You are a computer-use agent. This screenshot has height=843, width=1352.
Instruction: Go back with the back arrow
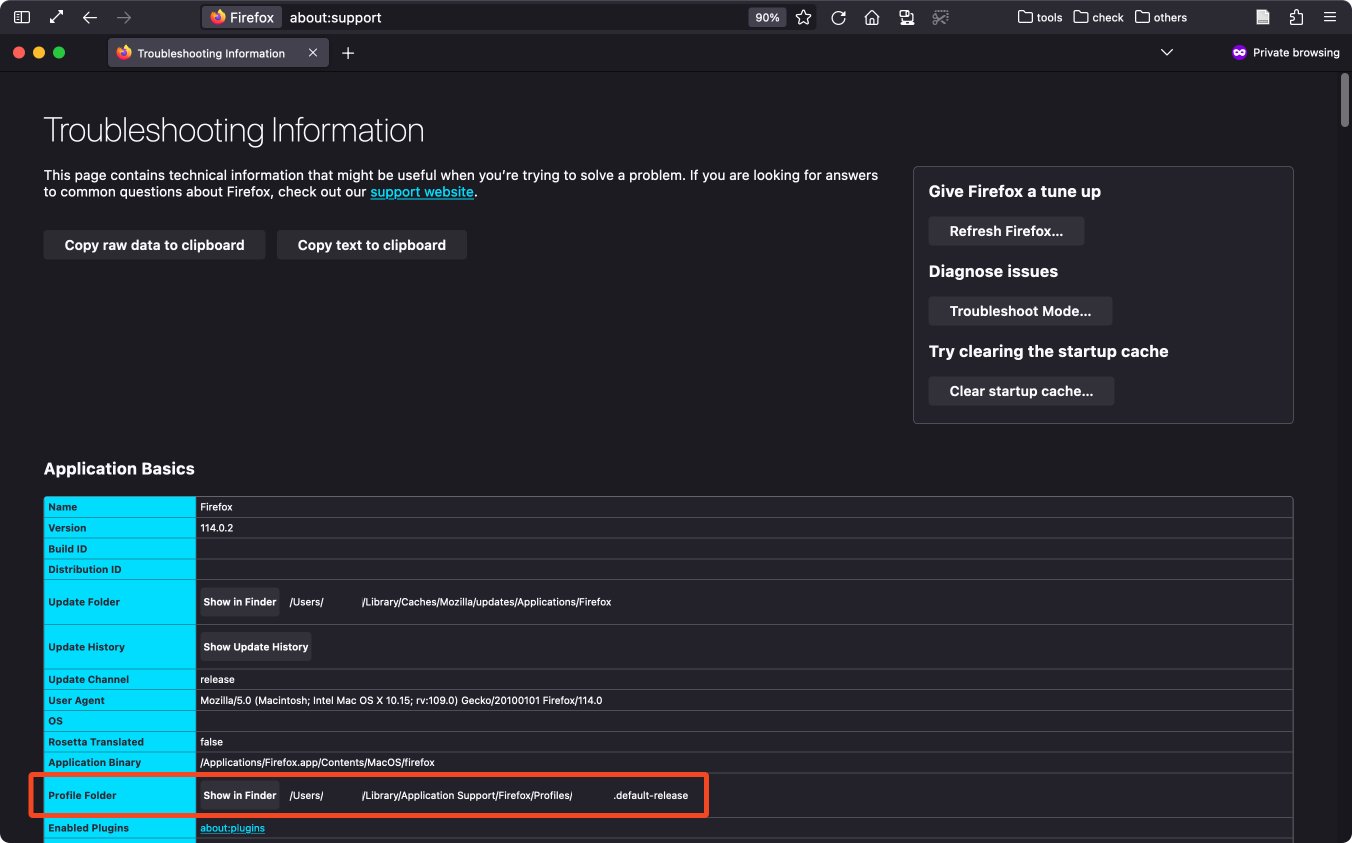coord(90,17)
